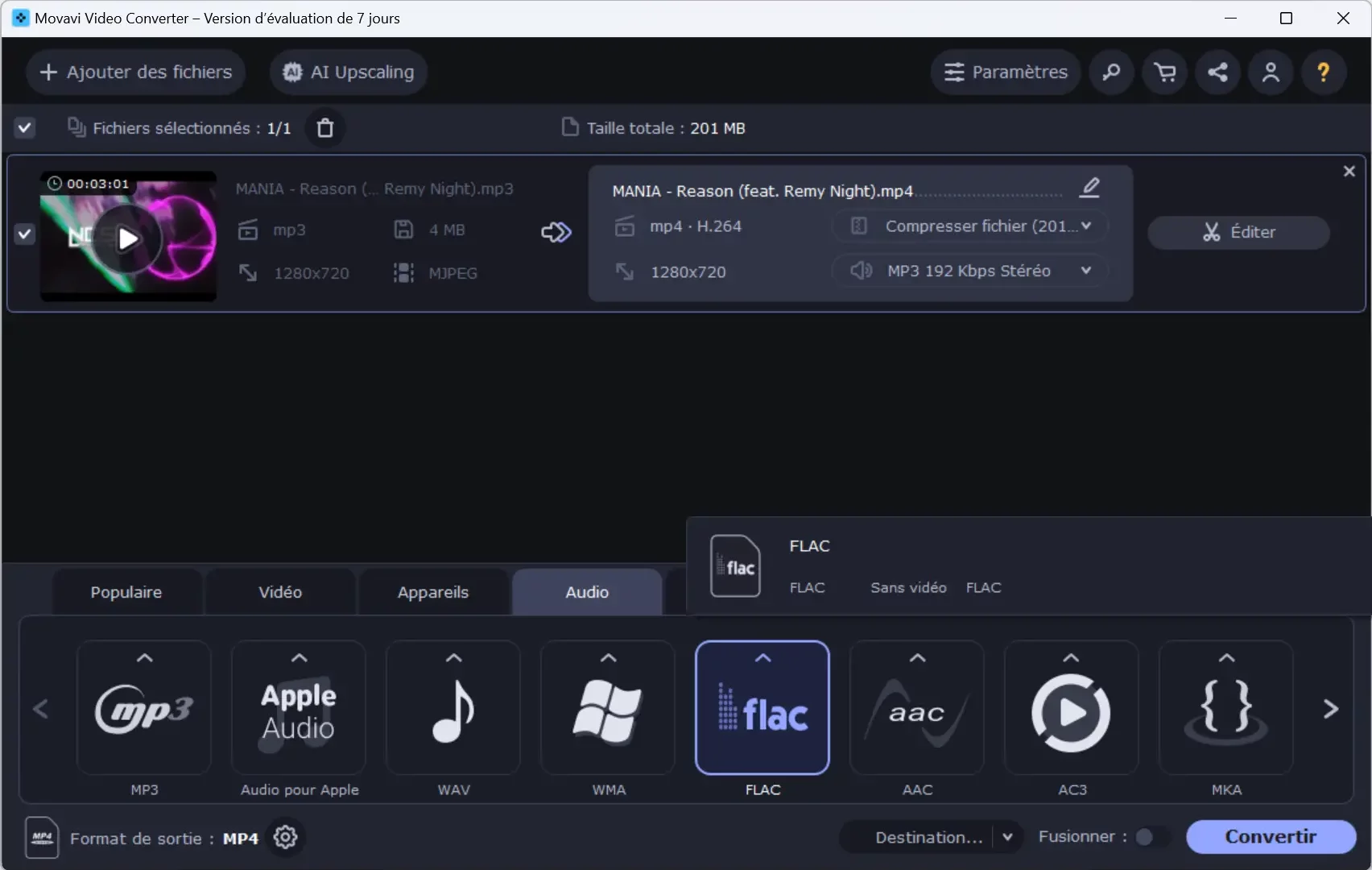Screen dimensions: 1372x870
Task: Switch to the Appareils tab
Action: click(x=433, y=592)
